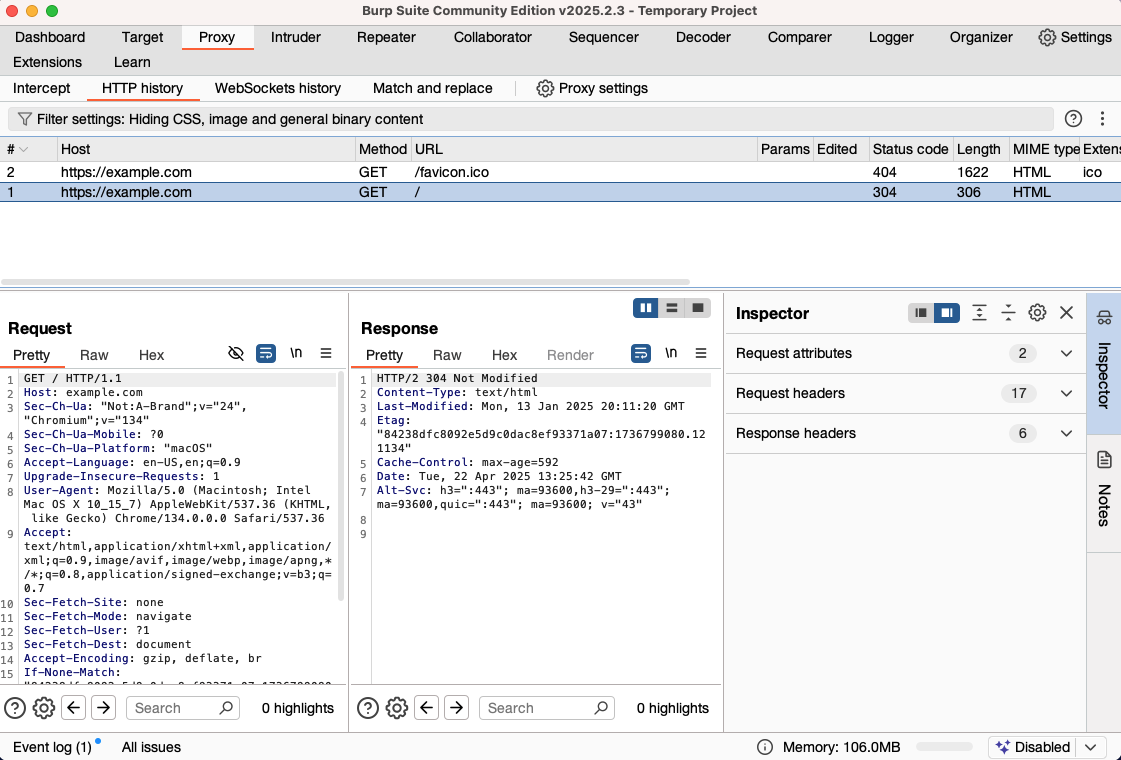Open Proxy settings
This screenshot has width=1121, height=760.
[592, 88]
